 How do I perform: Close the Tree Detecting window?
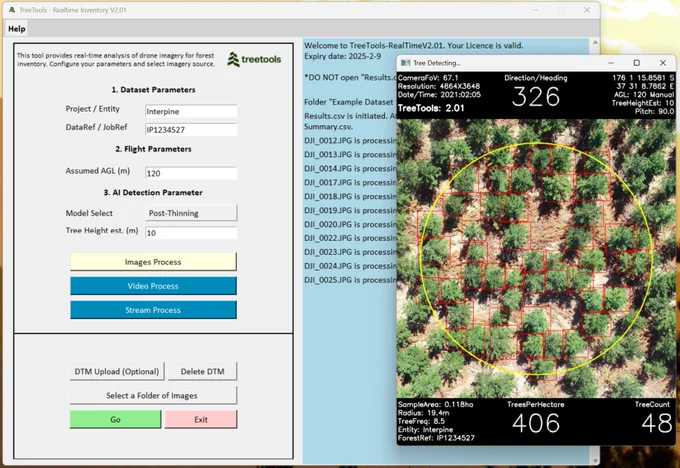coord(663,63)
